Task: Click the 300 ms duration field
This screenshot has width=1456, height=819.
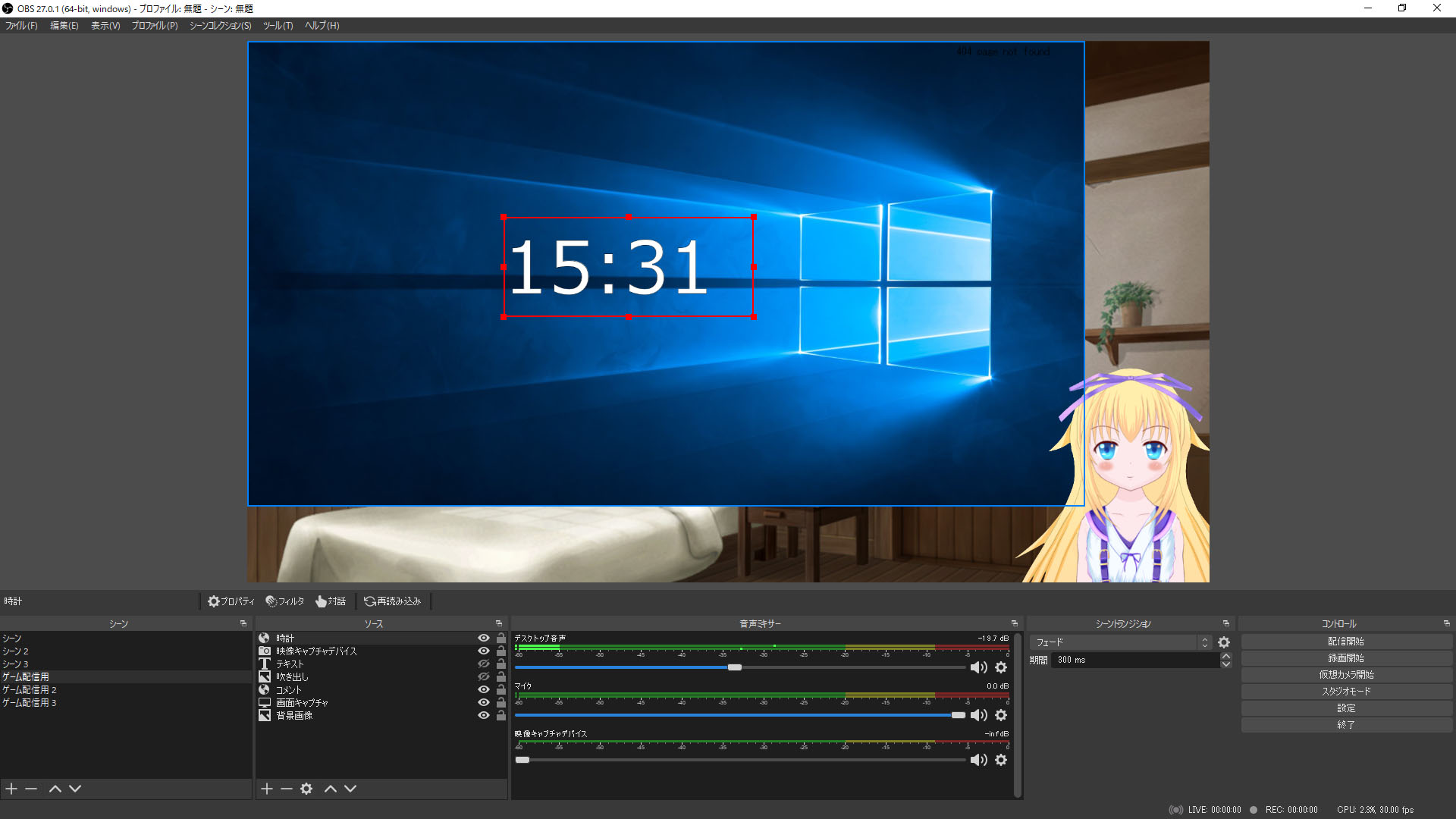Action: [x=1134, y=660]
